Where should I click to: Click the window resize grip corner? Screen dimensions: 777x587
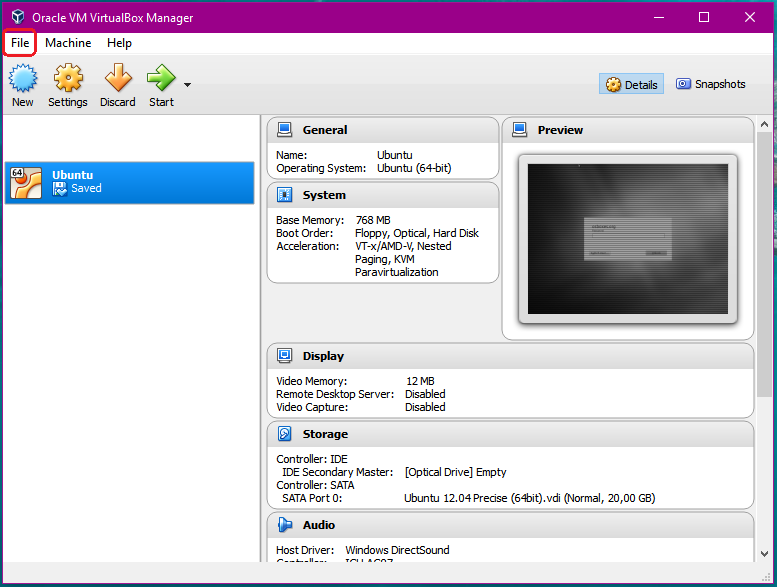[766, 577]
